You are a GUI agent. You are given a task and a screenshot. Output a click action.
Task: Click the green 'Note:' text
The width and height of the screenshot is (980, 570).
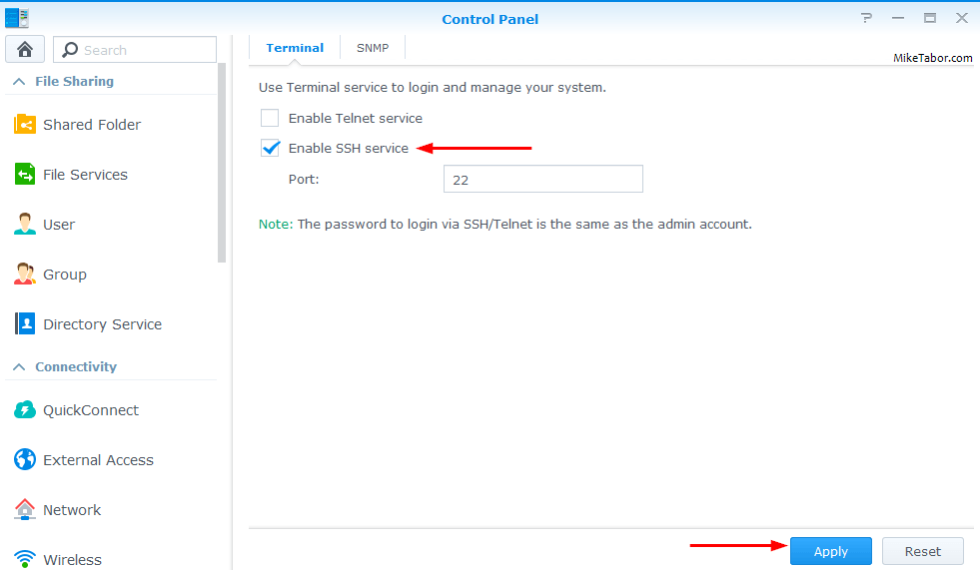(x=276, y=224)
